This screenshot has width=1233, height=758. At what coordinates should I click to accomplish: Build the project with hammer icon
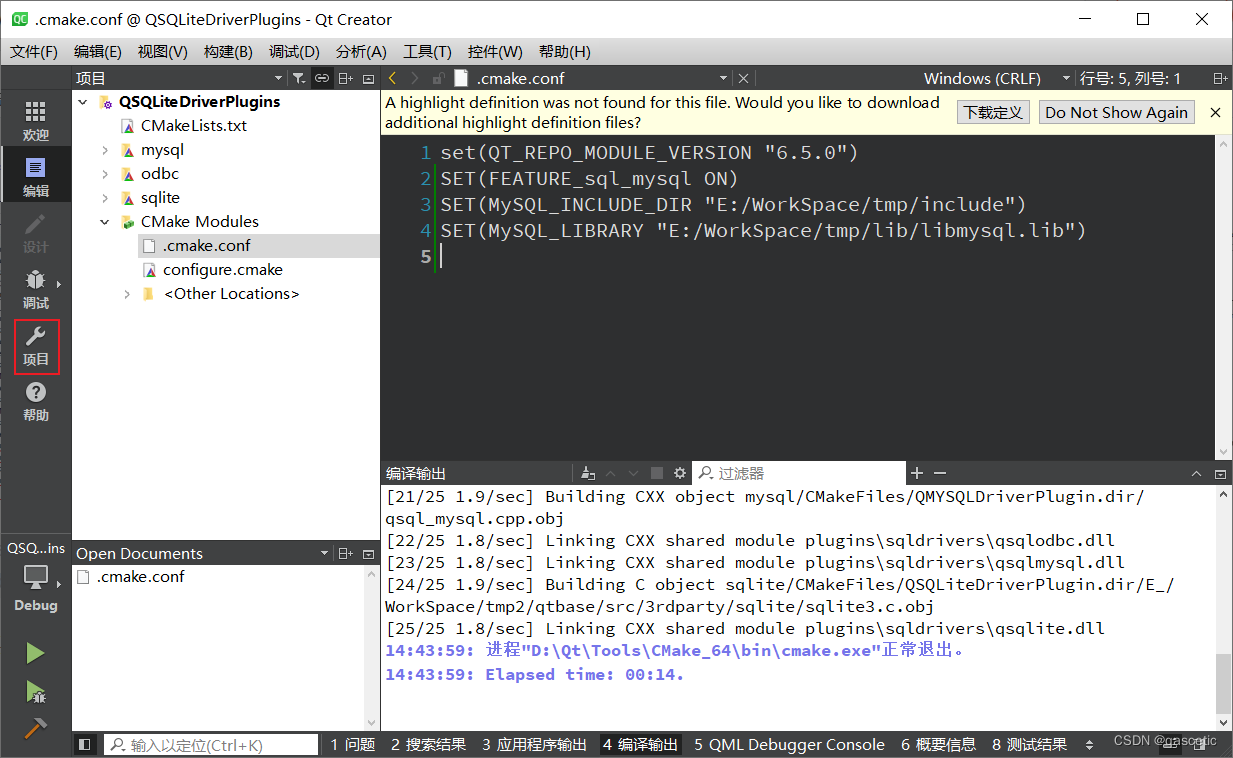[35, 728]
